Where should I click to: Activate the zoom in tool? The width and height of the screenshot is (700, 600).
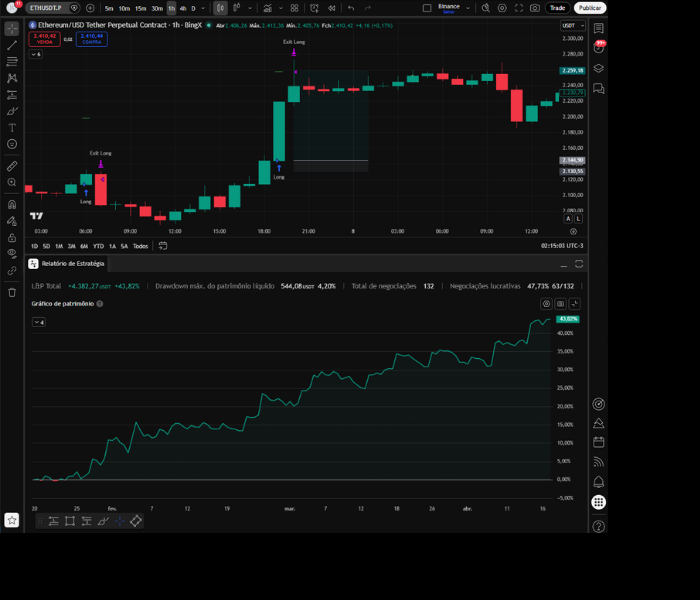coord(12,182)
